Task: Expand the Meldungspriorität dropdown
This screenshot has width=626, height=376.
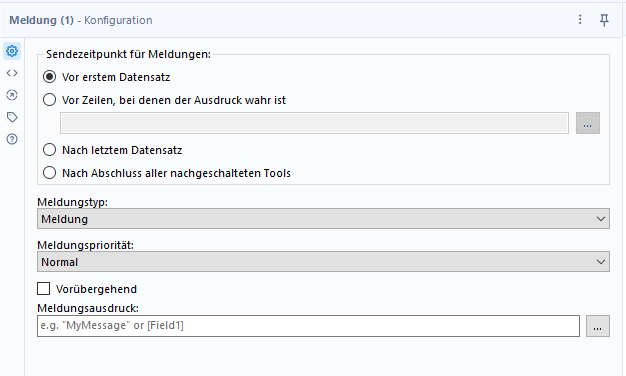Action: (x=323, y=262)
